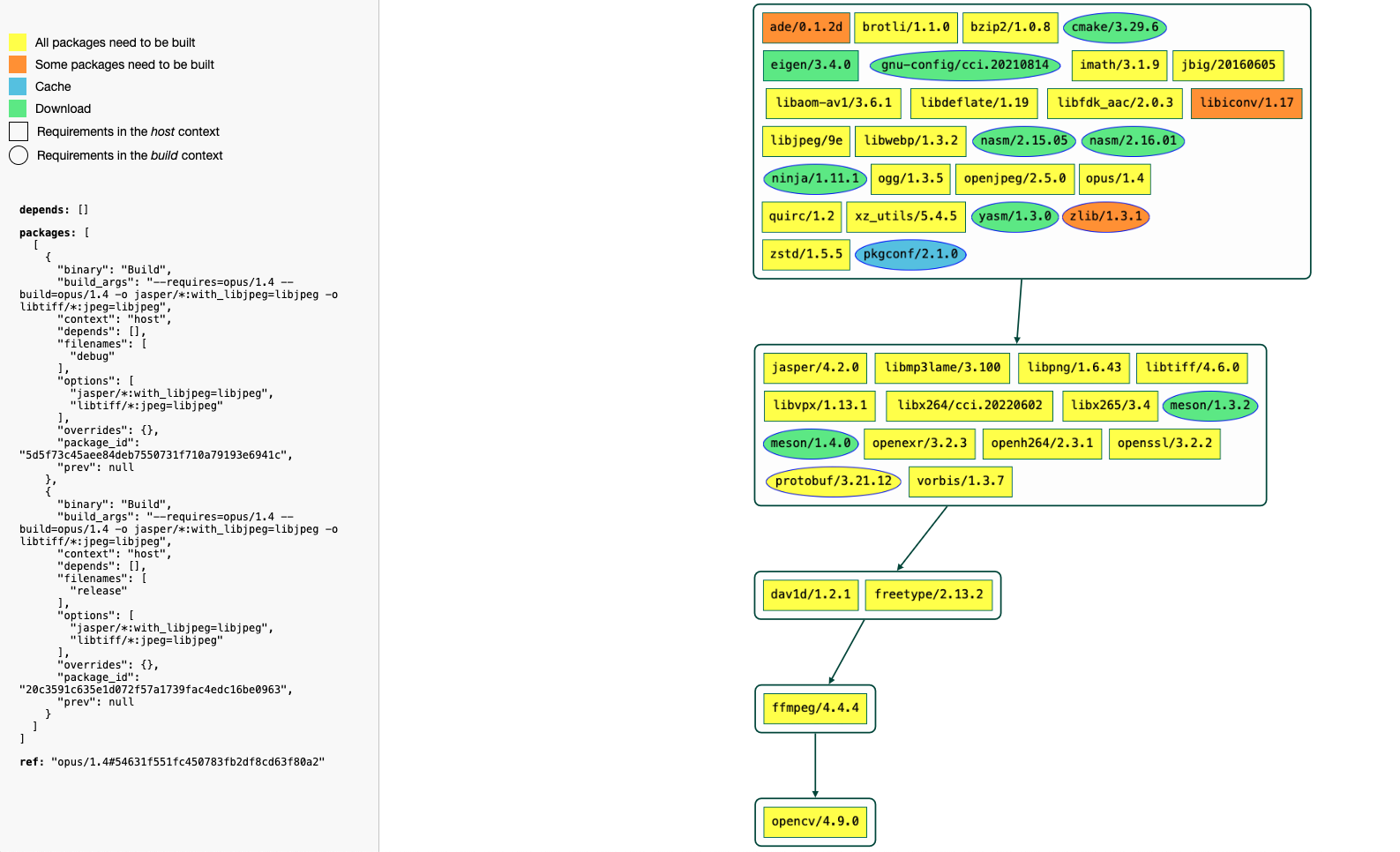Click the build context circle legend icon
The width and height of the screenshot is (1400, 852).
(19, 155)
